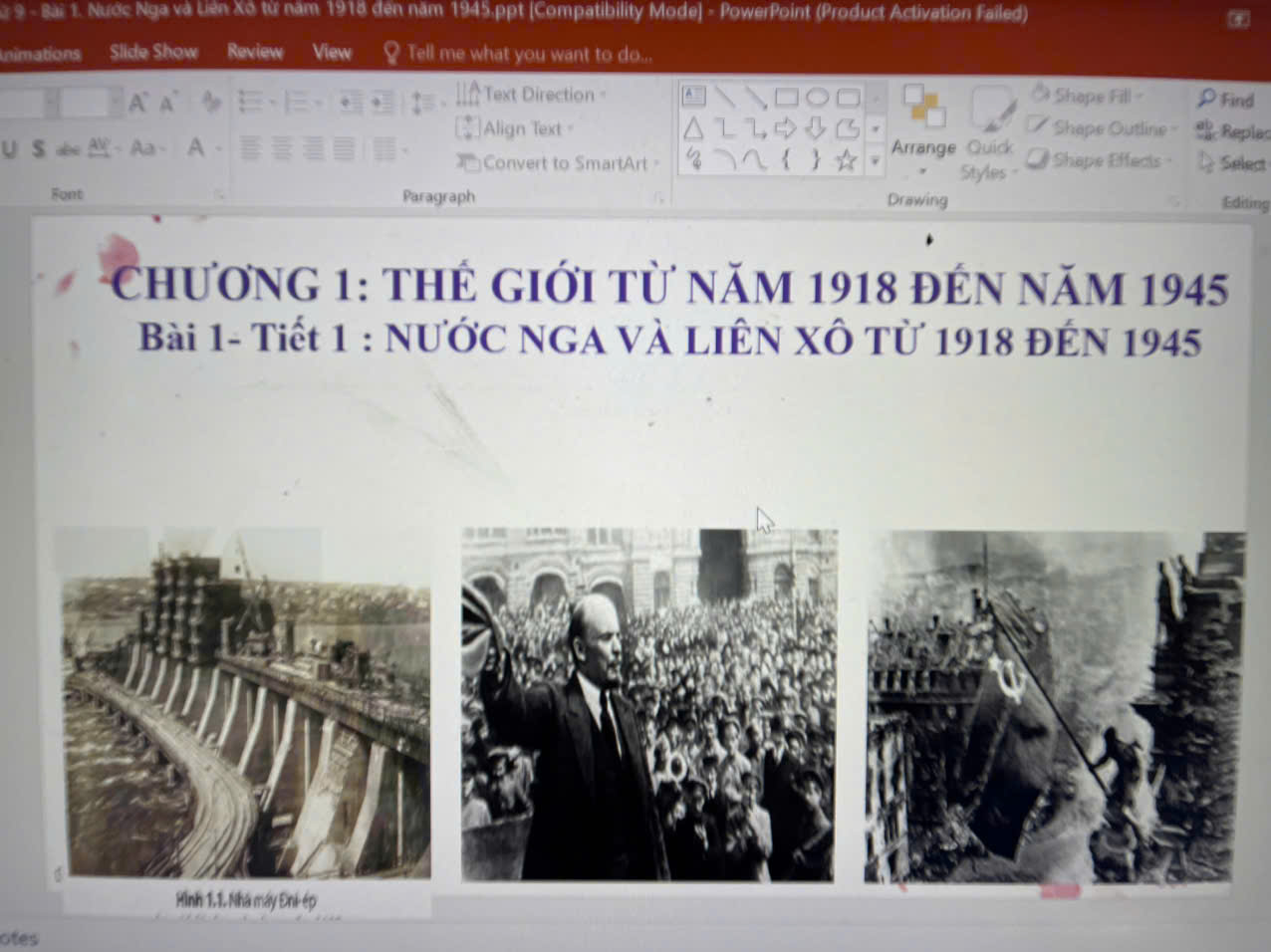Image resolution: width=1271 pixels, height=952 pixels.
Task: Open the Text Direction dropdown
Action: point(532,95)
